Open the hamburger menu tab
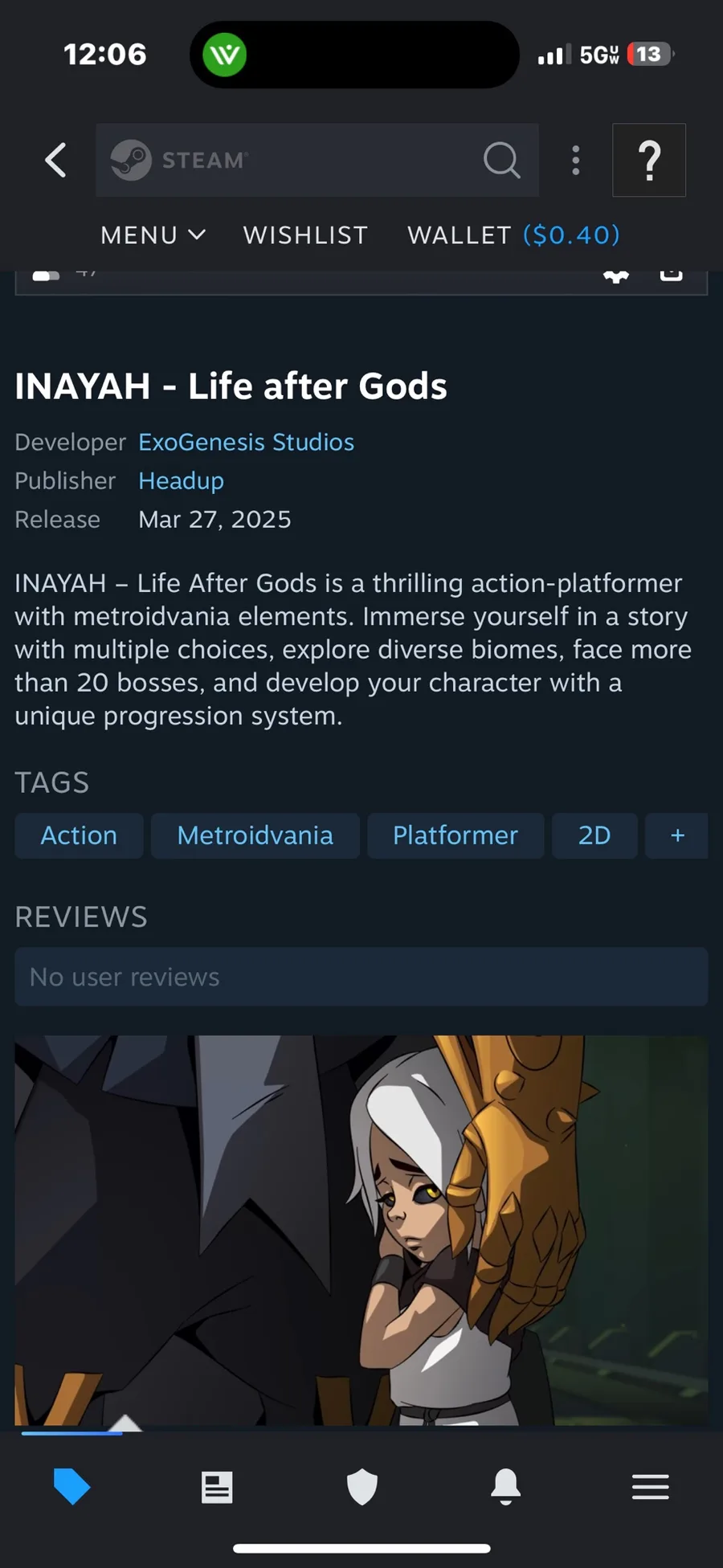The image size is (723, 1568). [651, 1487]
